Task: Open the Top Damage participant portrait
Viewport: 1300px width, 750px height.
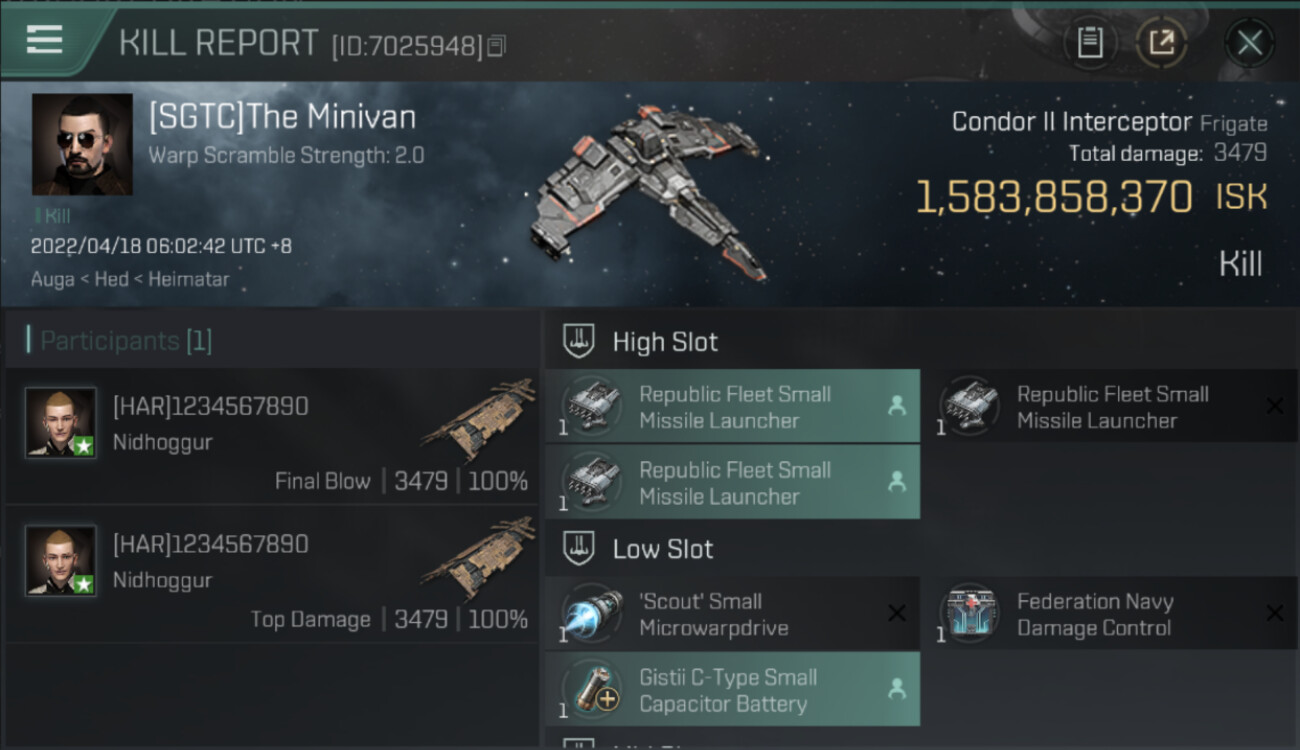Action: click(x=61, y=560)
